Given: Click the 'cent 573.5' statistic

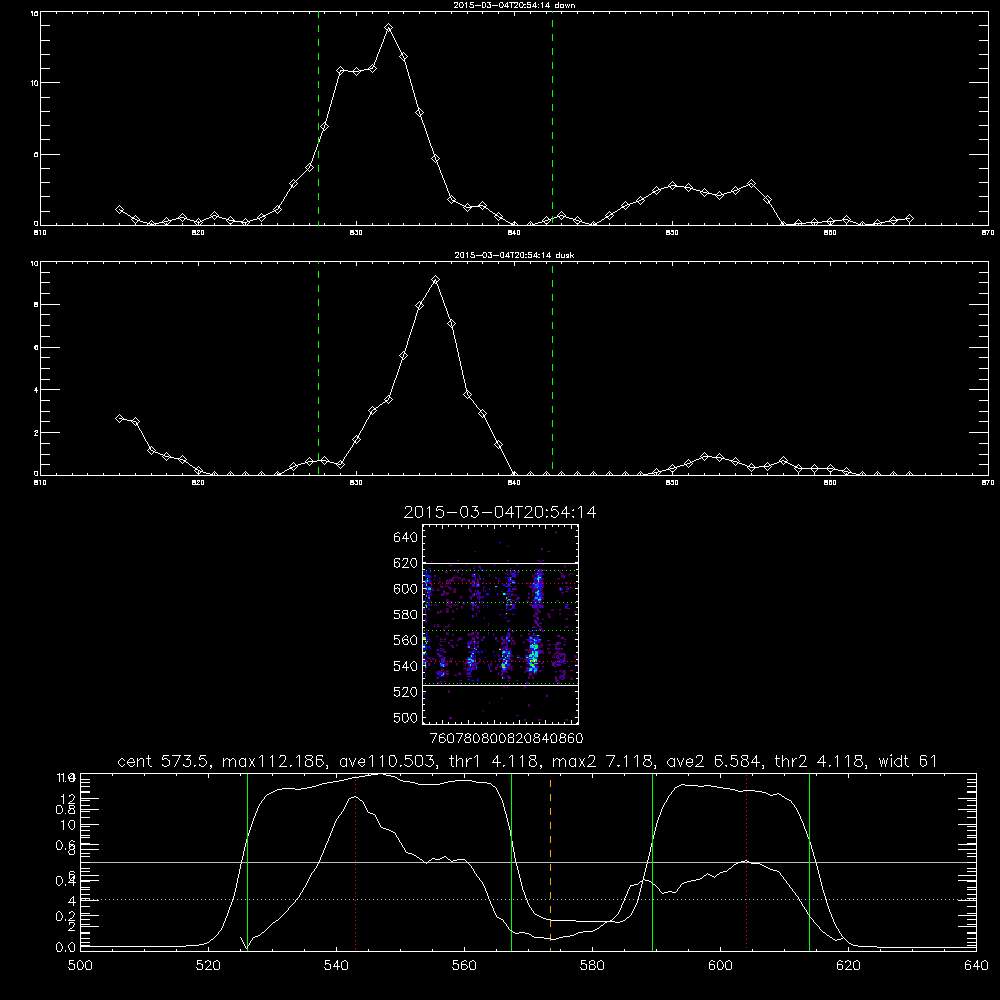Looking at the screenshot, I should pyautogui.click(x=166, y=761).
